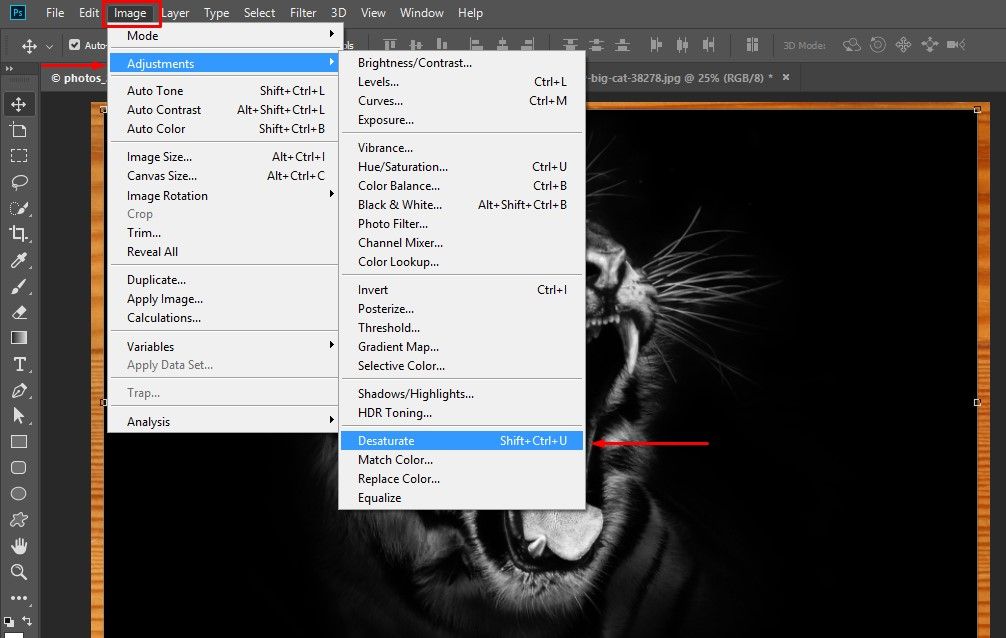This screenshot has height=638, width=1006.
Task: Expand the Variables submenu
Action: tap(224, 346)
